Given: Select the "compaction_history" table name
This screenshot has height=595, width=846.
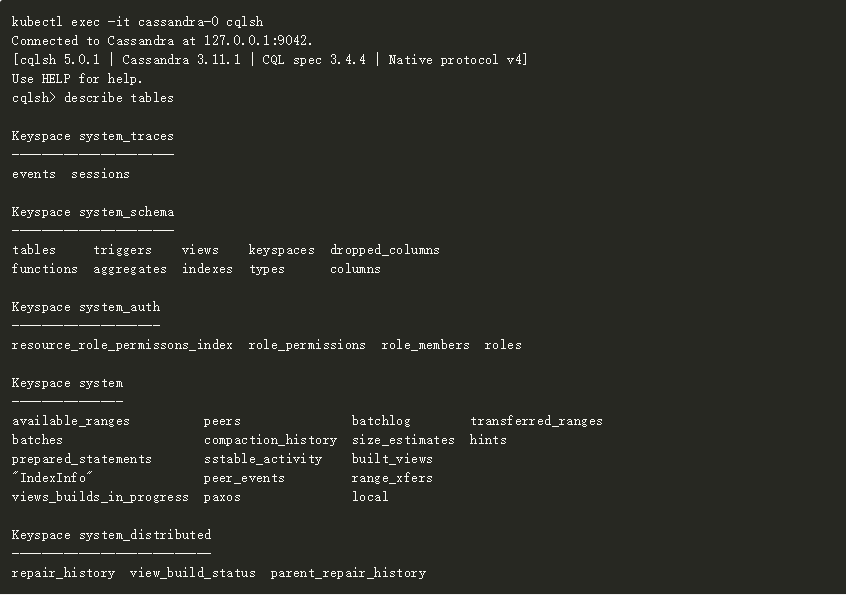Looking at the screenshot, I should pyautogui.click(x=270, y=440).
